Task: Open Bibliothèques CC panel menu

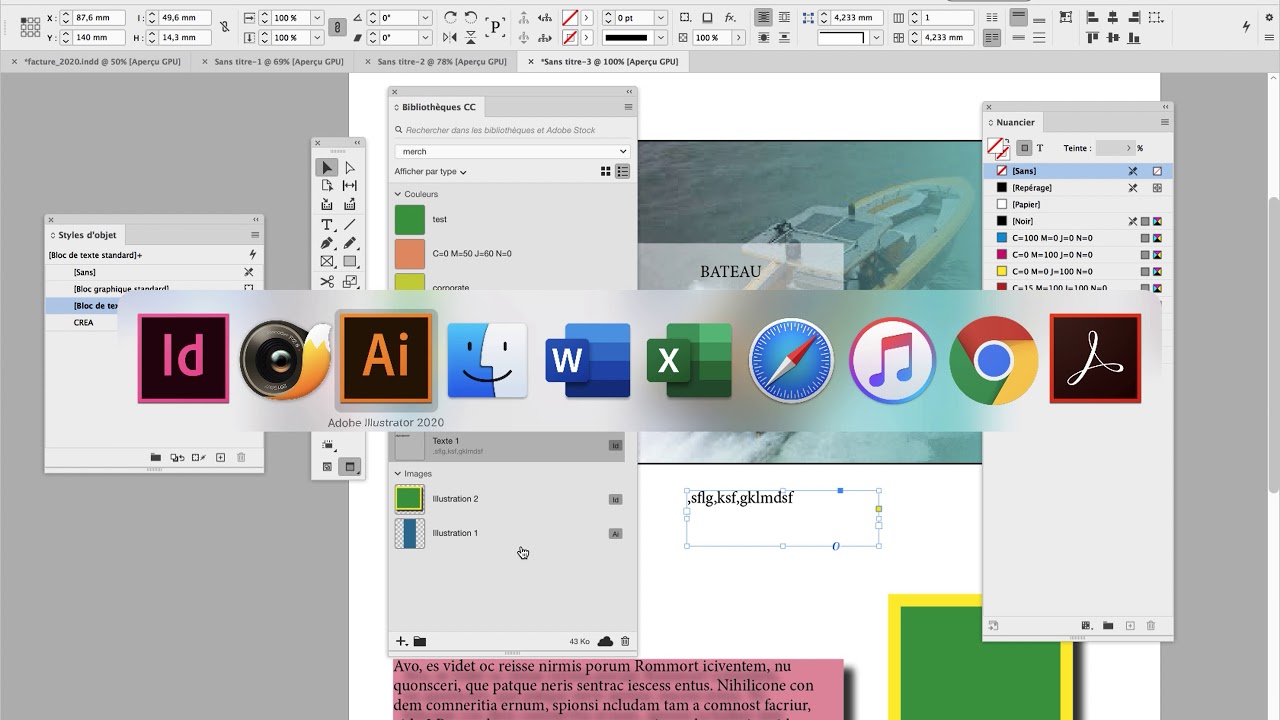Action: pyautogui.click(x=628, y=107)
